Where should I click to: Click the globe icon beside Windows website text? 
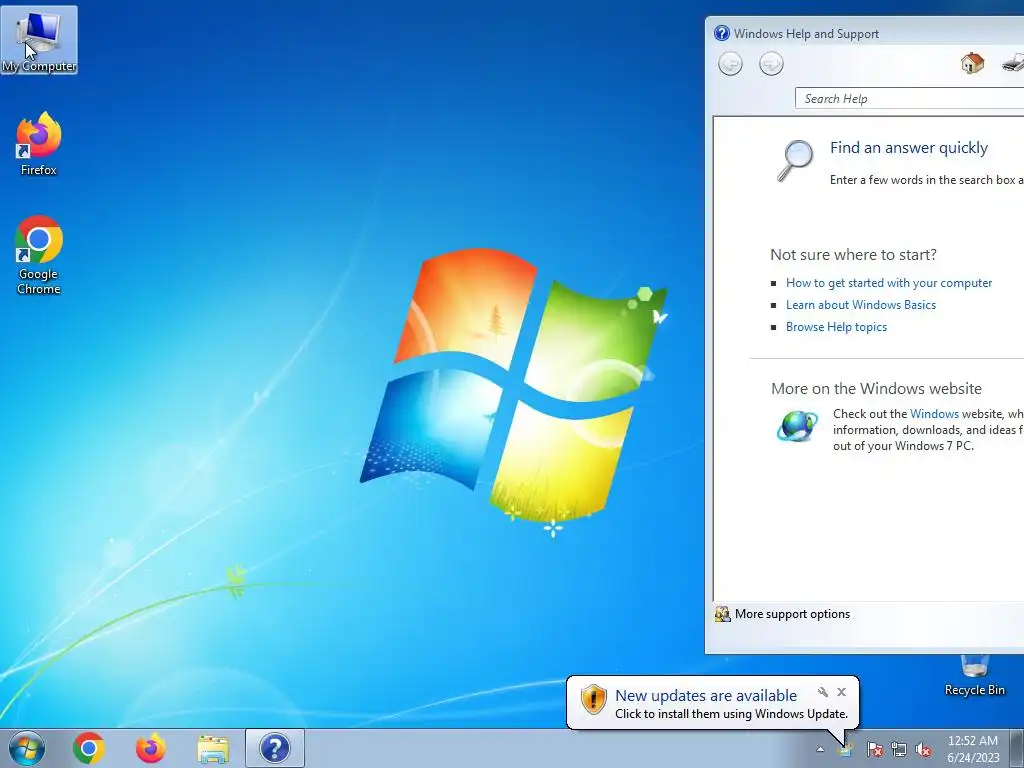pos(797,426)
